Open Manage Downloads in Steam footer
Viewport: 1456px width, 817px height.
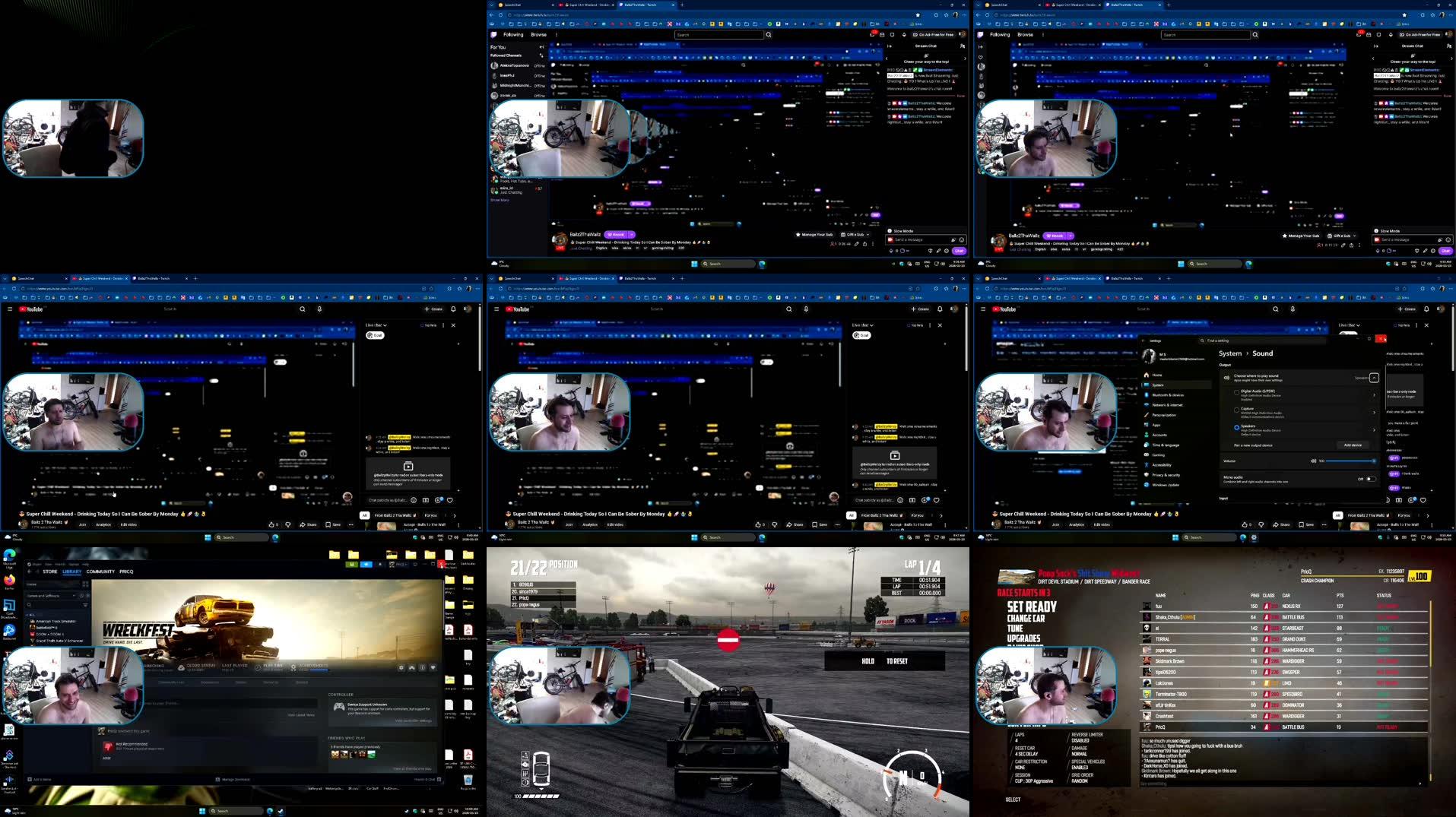pos(233,780)
